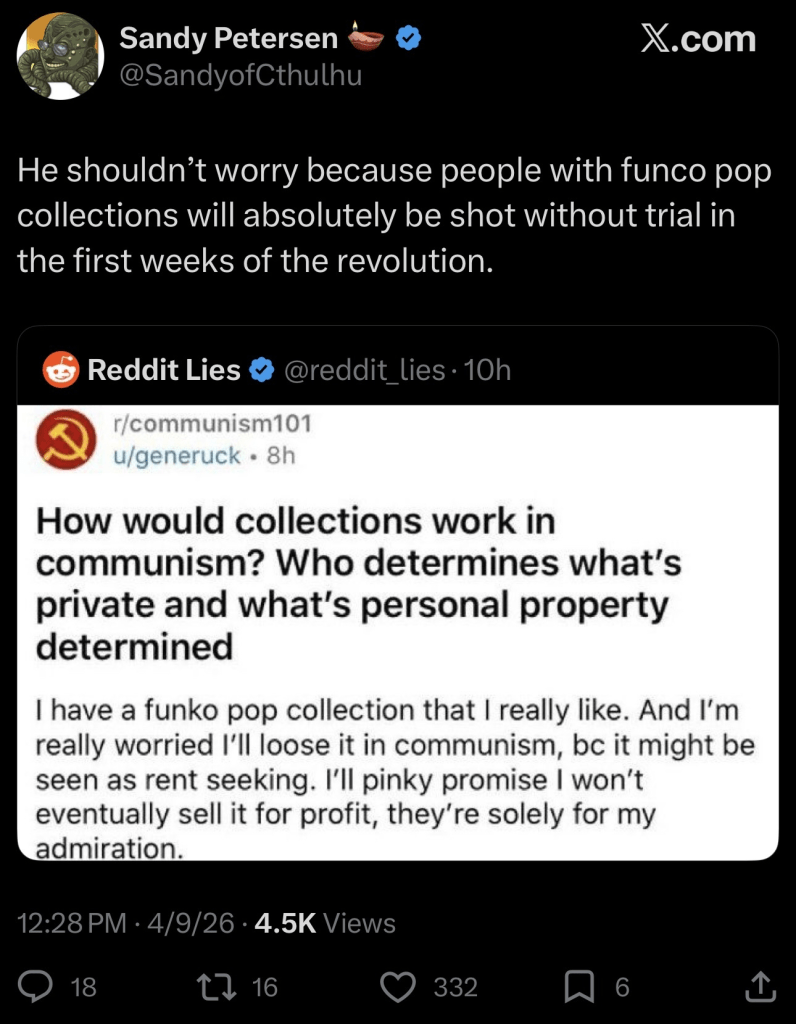Open the @reddit_lies handle
Viewport: 796px width, 1024px height.
[365, 370]
